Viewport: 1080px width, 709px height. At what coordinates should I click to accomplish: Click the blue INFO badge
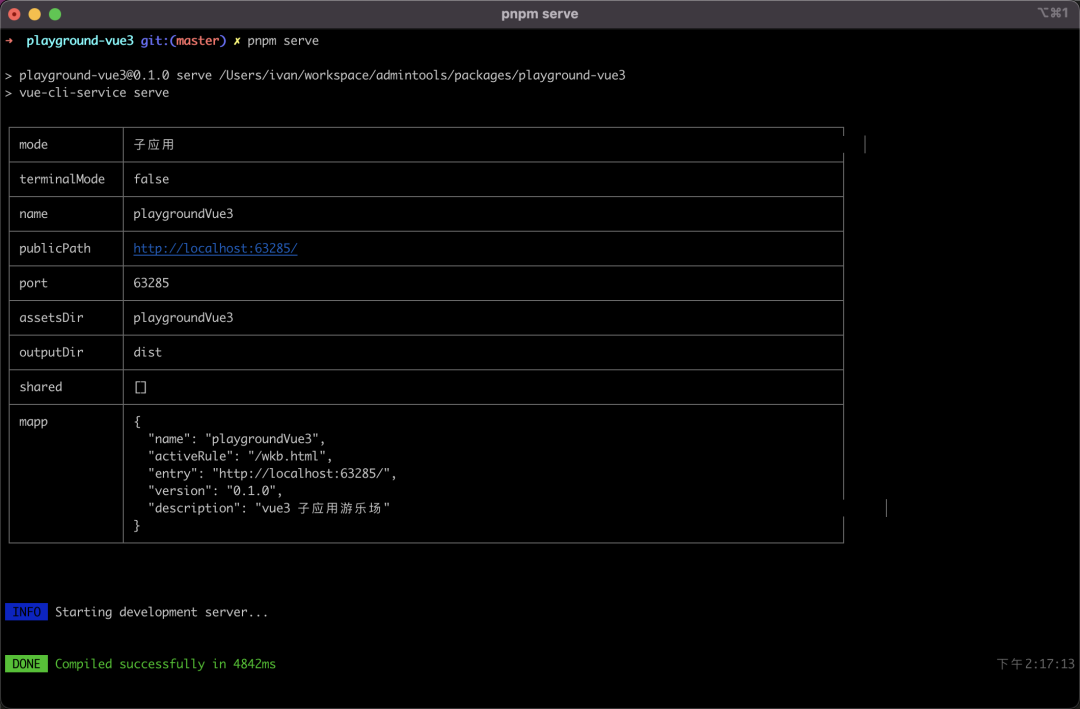pyautogui.click(x=26, y=612)
